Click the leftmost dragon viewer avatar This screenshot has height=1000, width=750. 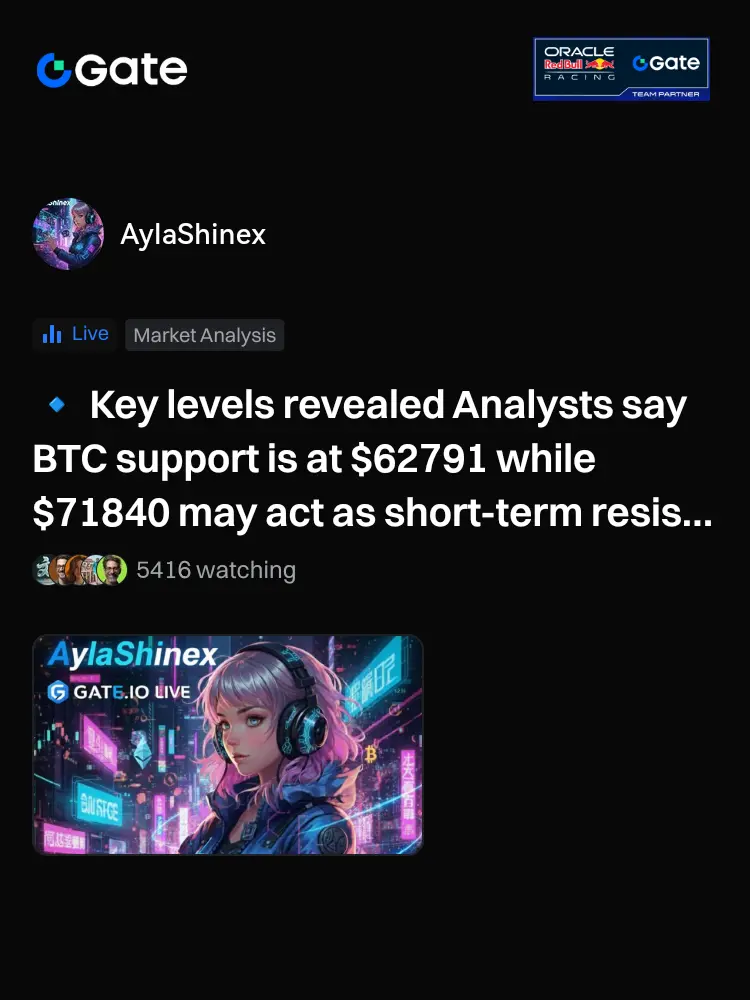pyautogui.click(x=42, y=570)
